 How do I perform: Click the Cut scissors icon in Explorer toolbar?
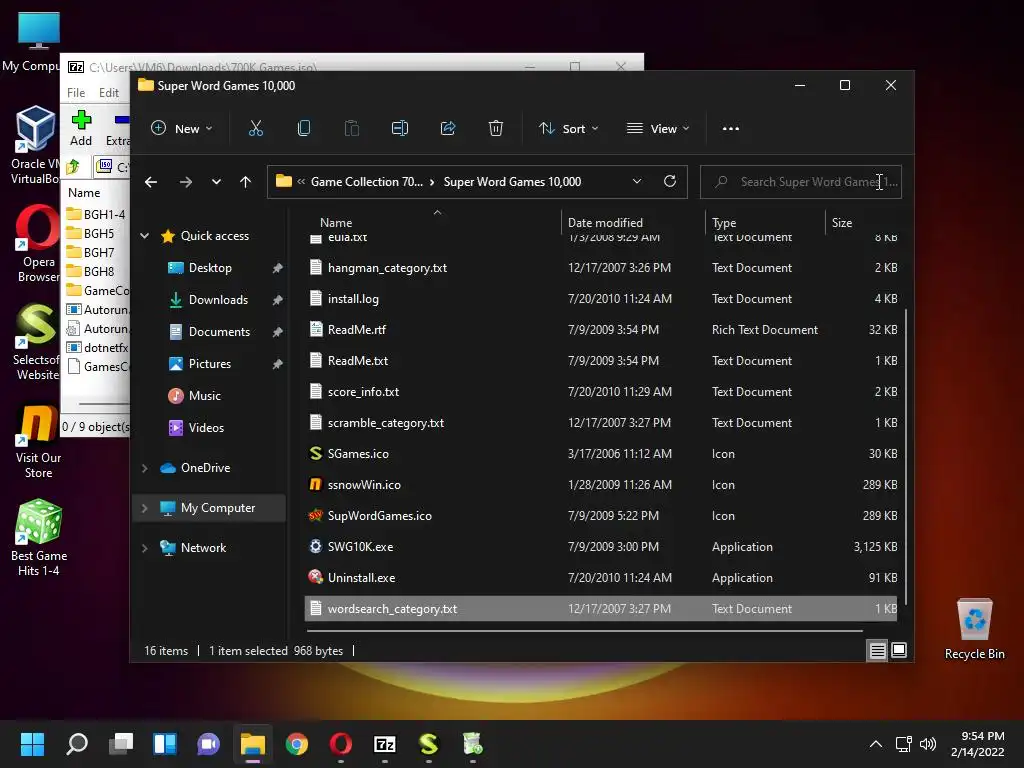(x=255, y=129)
